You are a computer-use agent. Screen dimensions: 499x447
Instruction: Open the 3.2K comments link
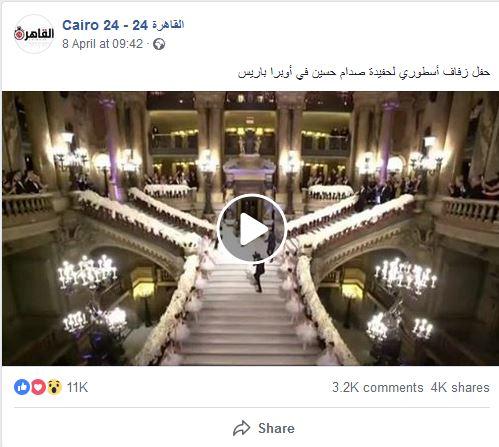click(377, 387)
